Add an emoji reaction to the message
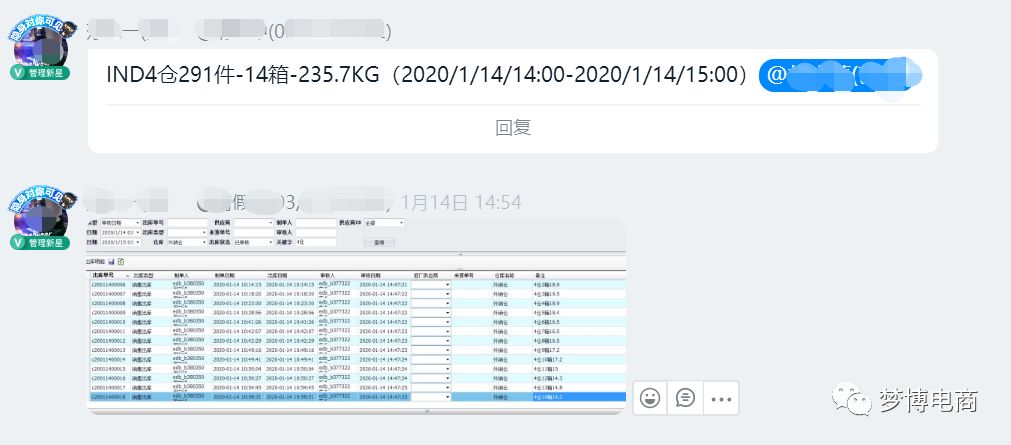 (650, 398)
